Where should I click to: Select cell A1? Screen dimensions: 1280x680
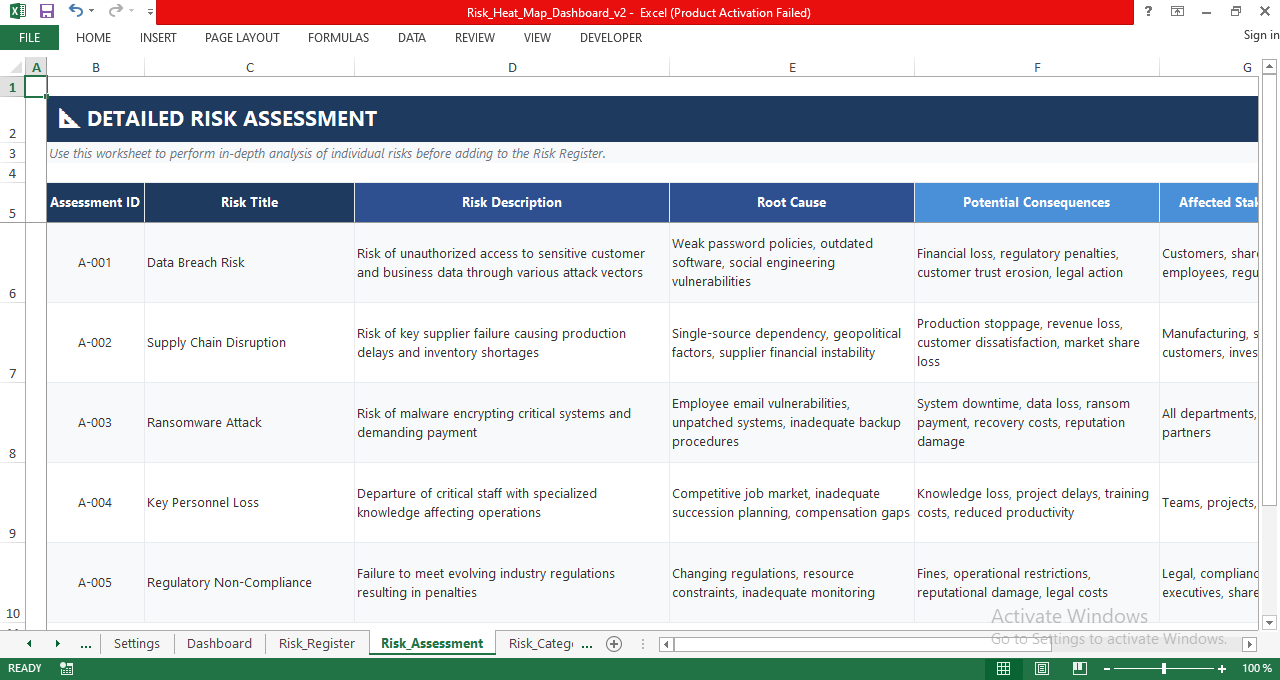pos(36,86)
